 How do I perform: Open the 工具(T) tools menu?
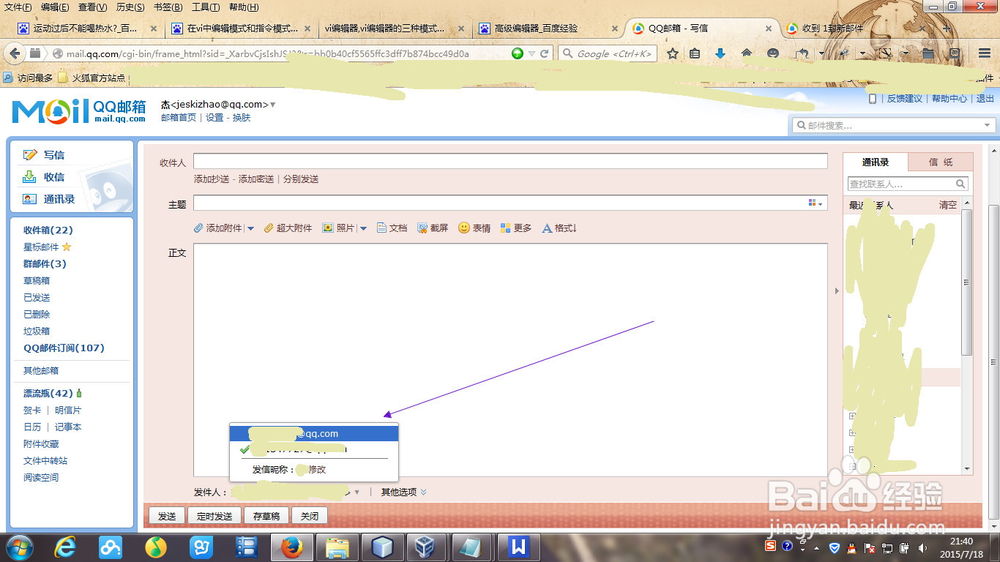point(205,7)
